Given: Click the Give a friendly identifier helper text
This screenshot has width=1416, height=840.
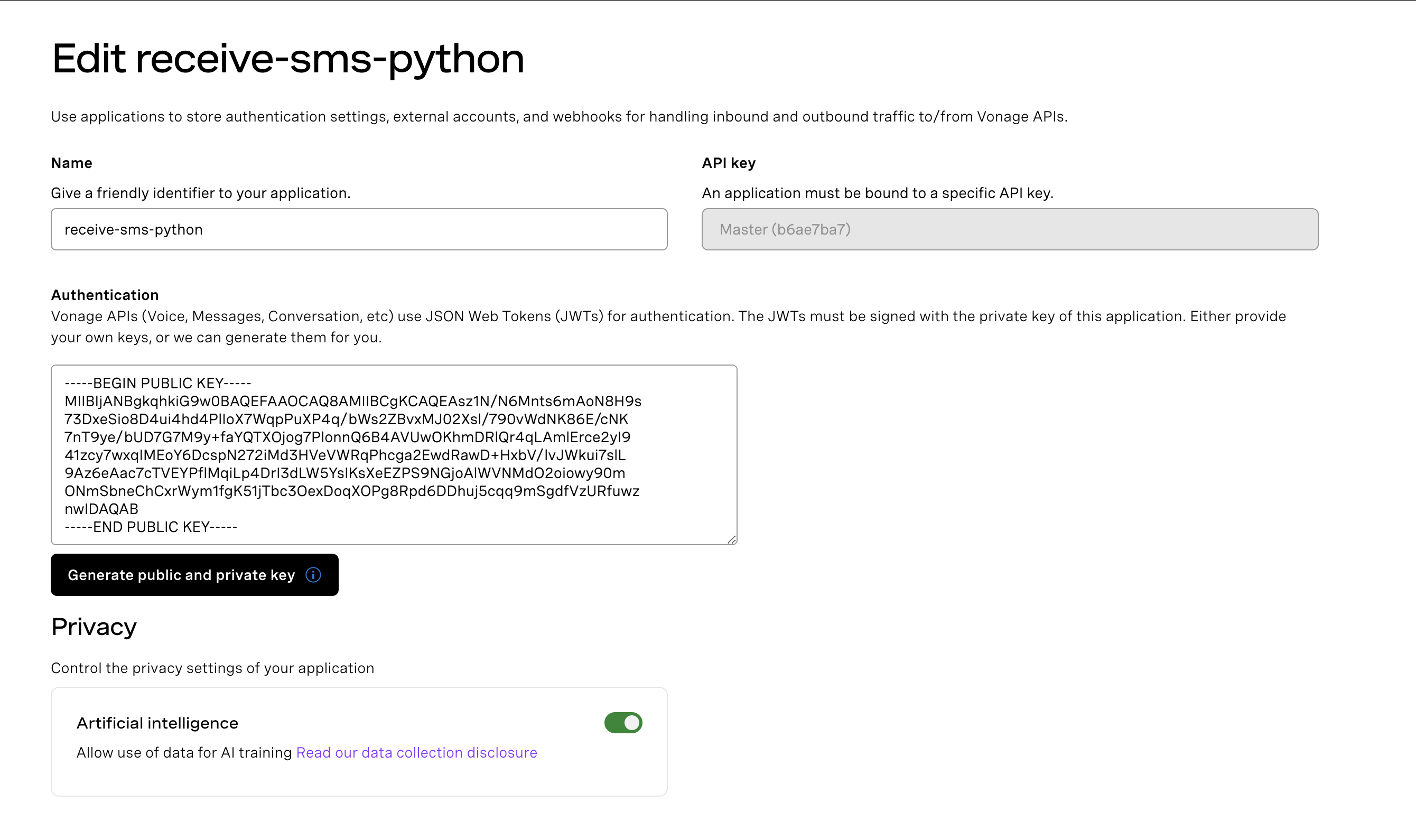Looking at the screenshot, I should click(x=201, y=193).
